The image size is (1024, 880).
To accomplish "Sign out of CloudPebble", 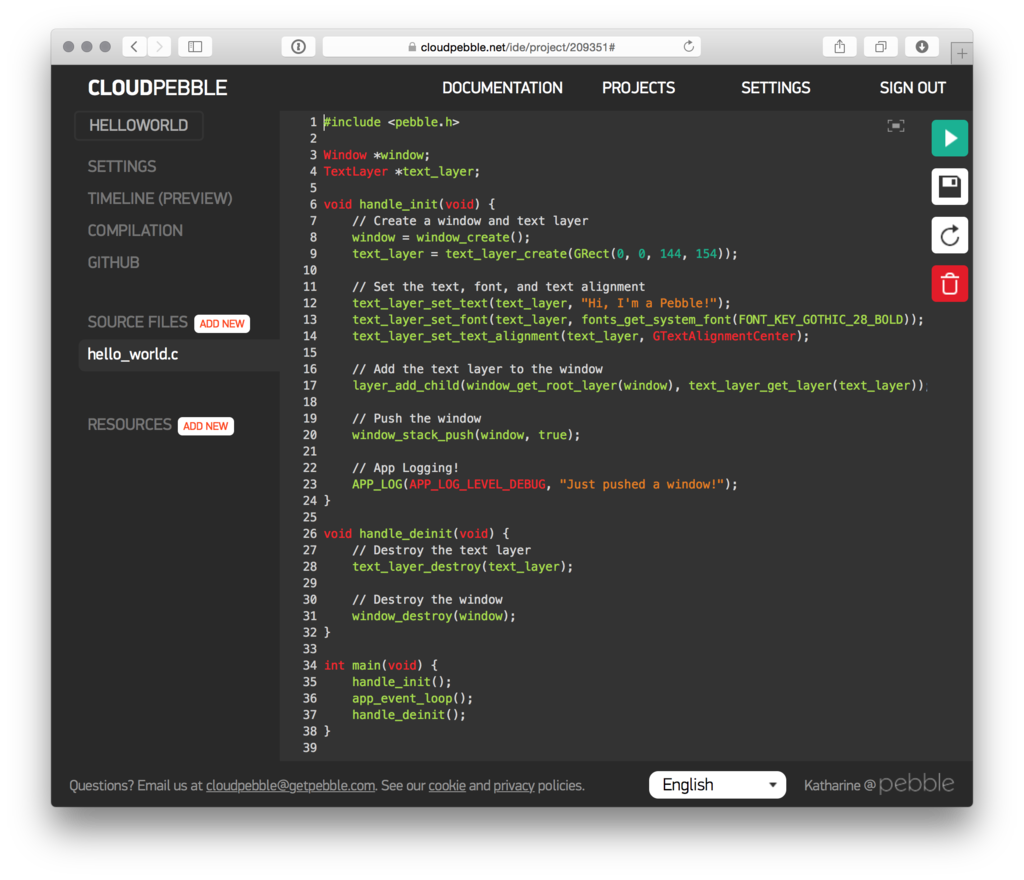I will point(912,88).
